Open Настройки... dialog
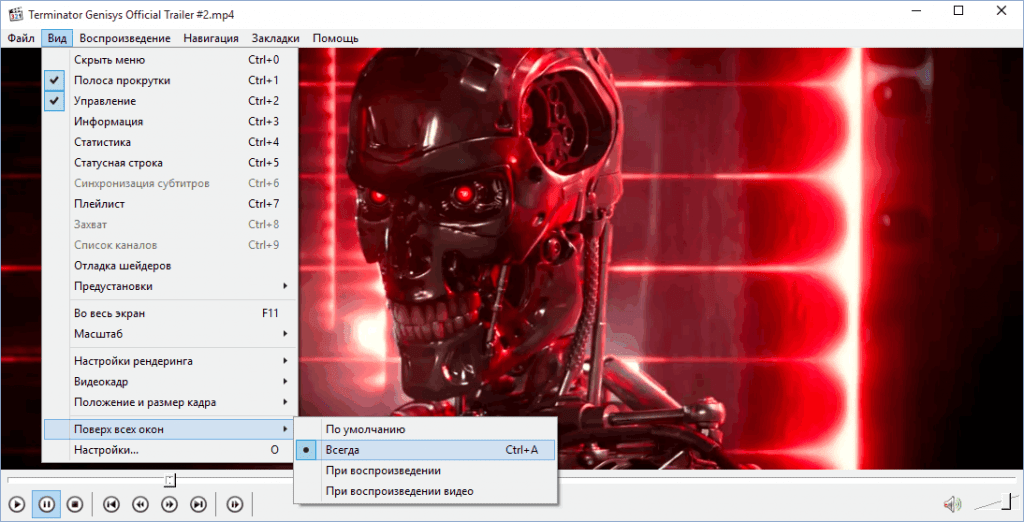 pyautogui.click(x=170, y=450)
